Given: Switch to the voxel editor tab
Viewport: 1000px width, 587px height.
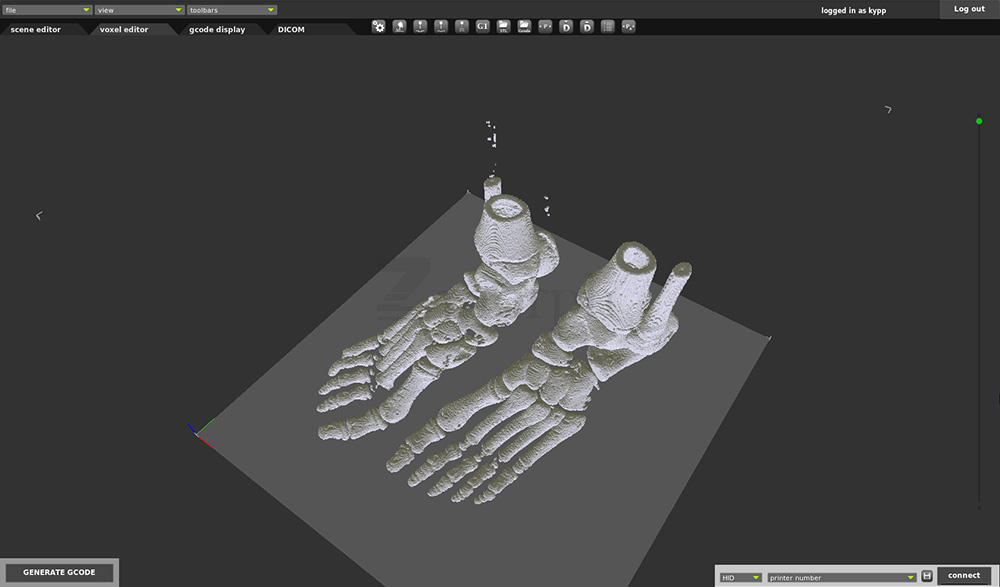Looking at the screenshot, I should pos(124,30).
